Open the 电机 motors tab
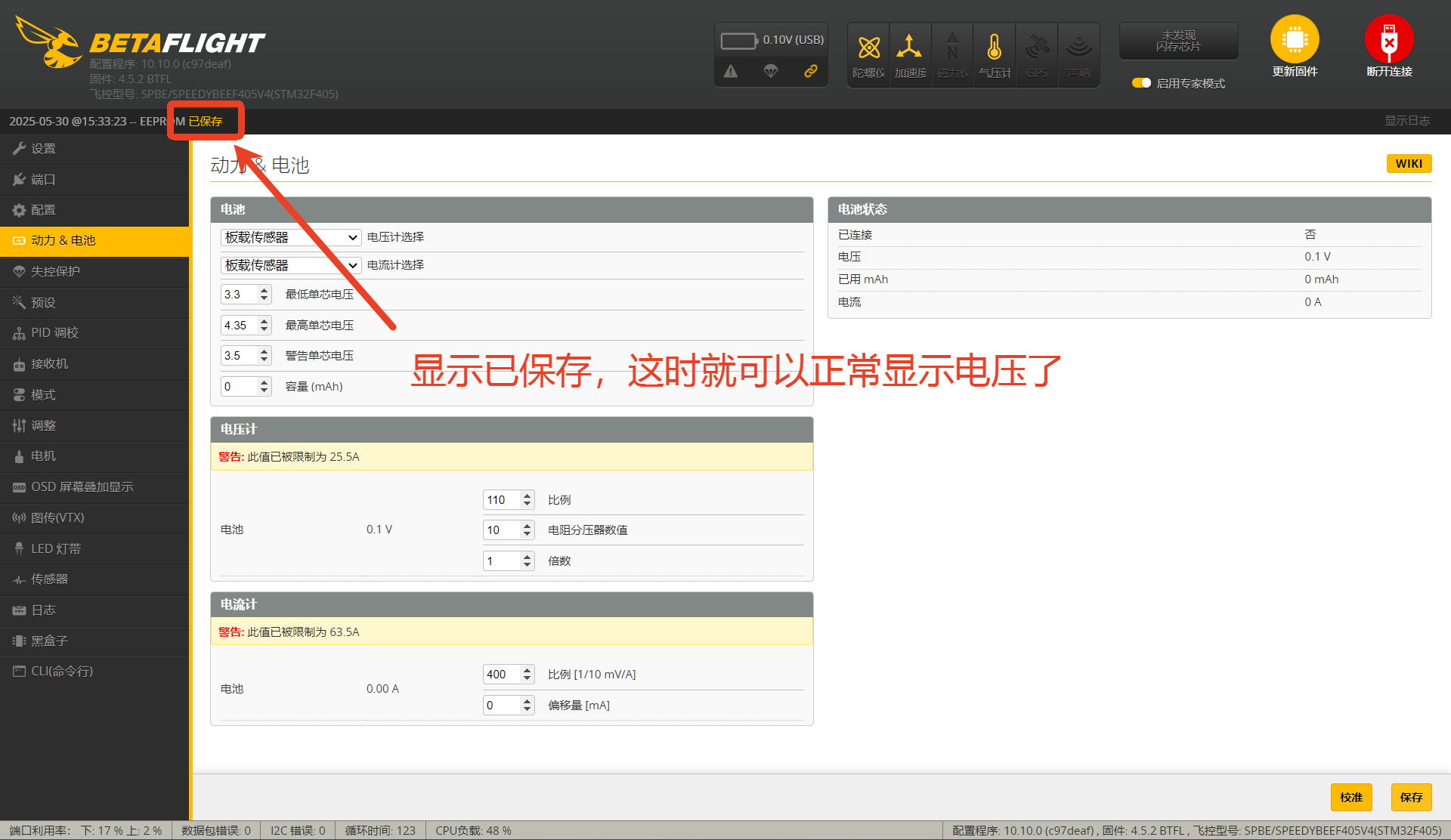 click(x=94, y=456)
